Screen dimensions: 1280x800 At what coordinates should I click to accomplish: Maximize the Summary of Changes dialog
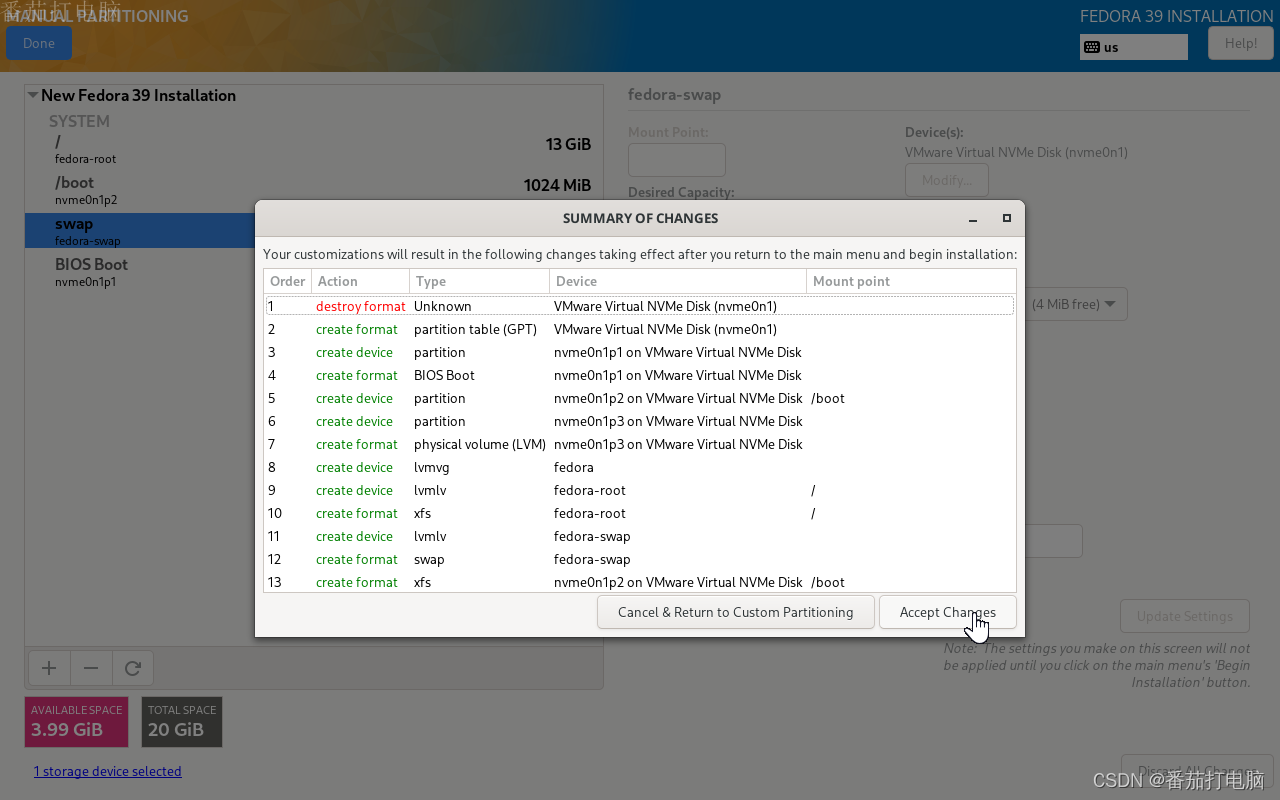[1007, 218]
